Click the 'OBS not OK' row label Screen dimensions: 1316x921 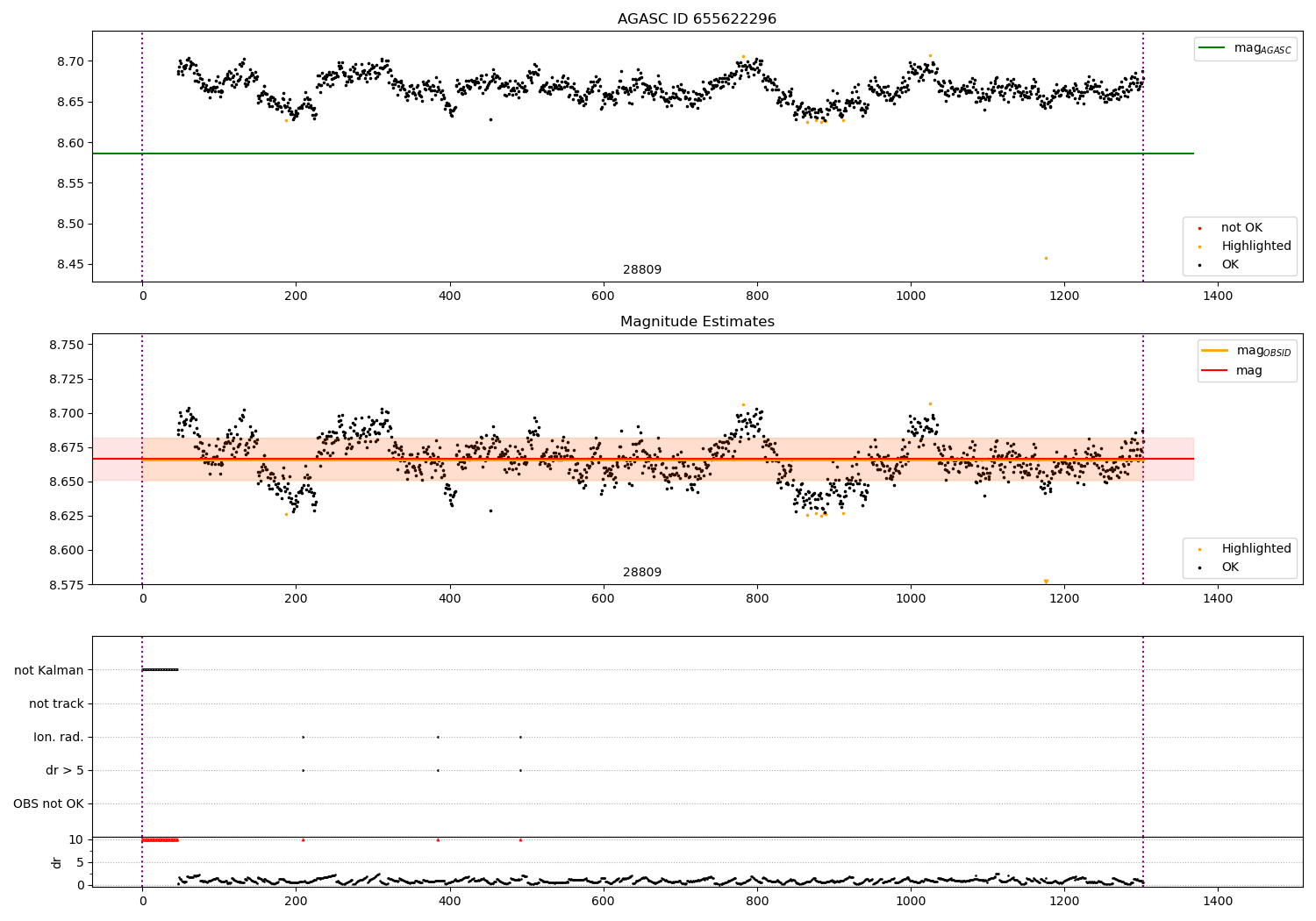point(48,803)
